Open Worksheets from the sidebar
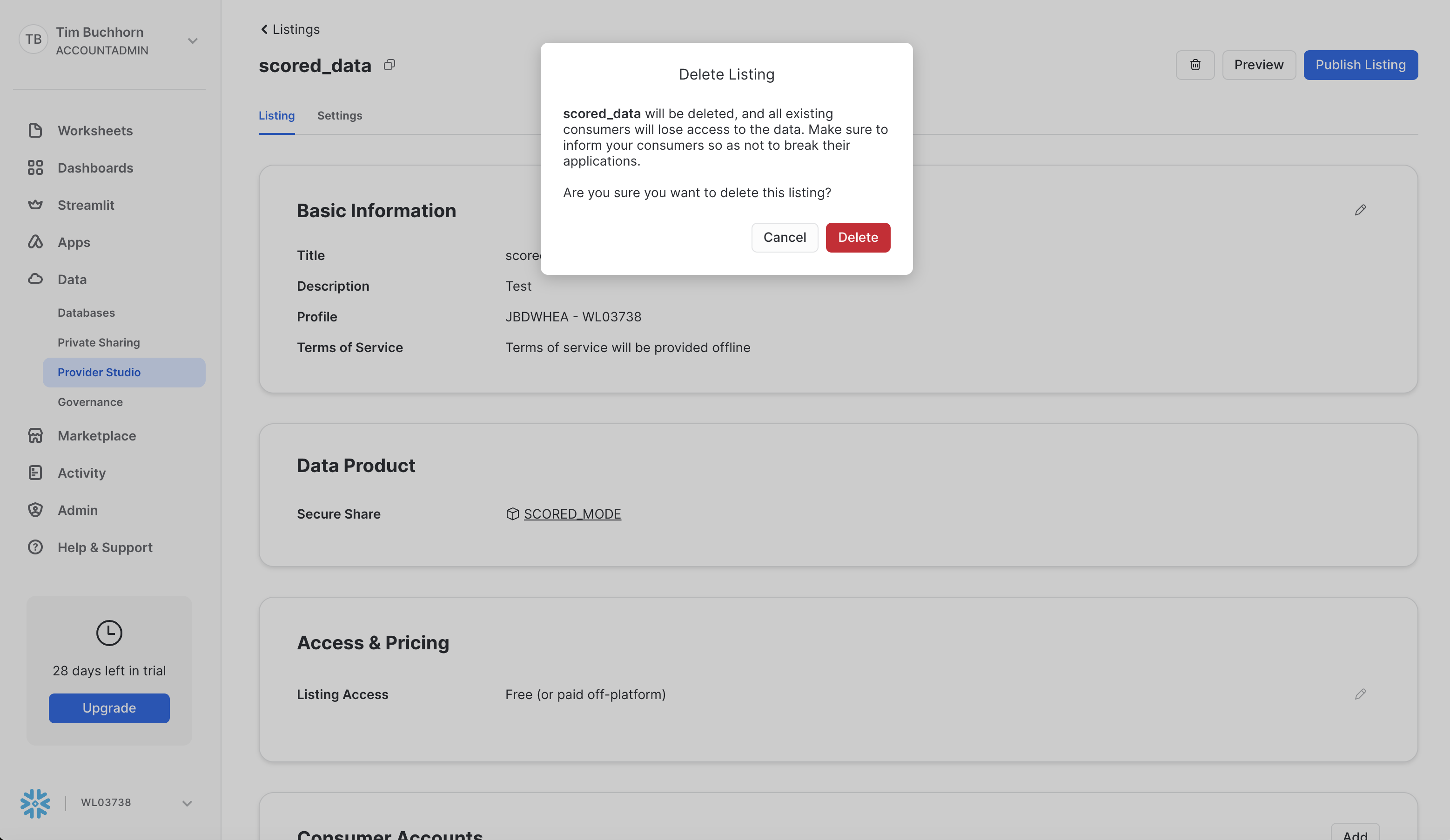This screenshot has width=1450, height=840. 95,131
